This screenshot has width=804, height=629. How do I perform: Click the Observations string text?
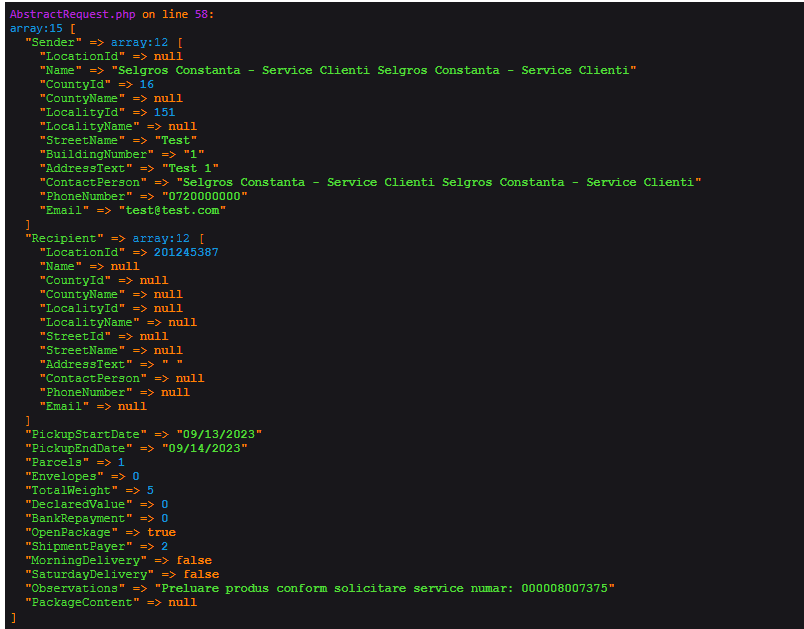(395, 588)
